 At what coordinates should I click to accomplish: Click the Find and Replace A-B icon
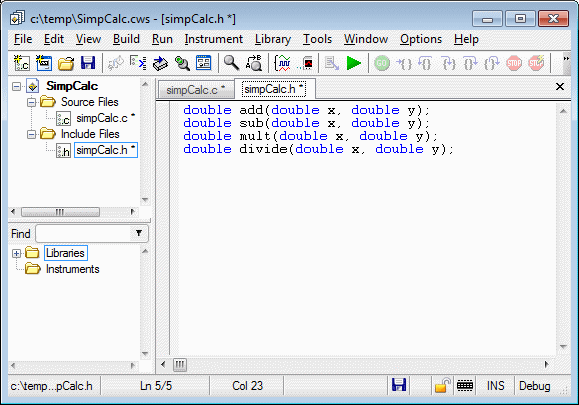254,63
